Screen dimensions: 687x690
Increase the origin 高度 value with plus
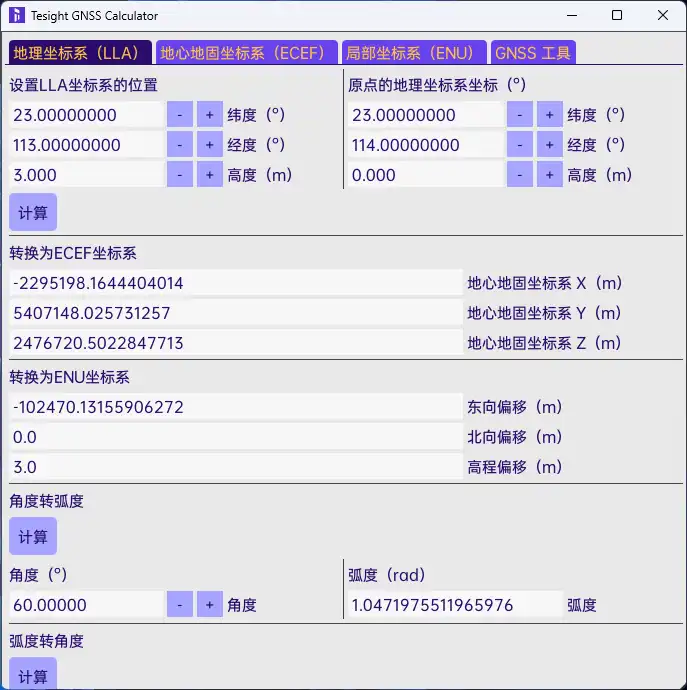(x=550, y=175)
